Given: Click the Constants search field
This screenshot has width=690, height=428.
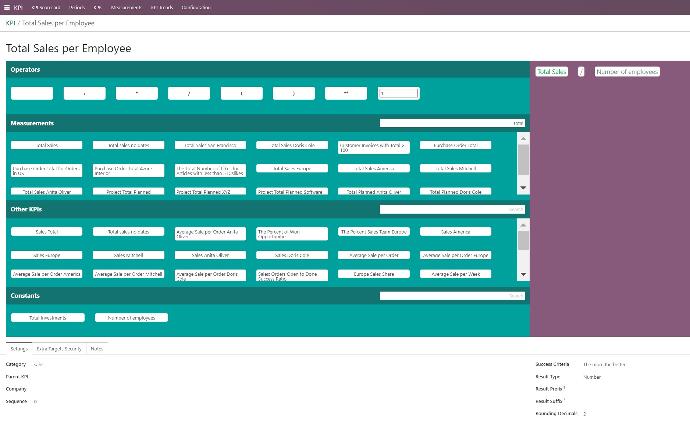Looking at the screenshot, I should 452,296.
